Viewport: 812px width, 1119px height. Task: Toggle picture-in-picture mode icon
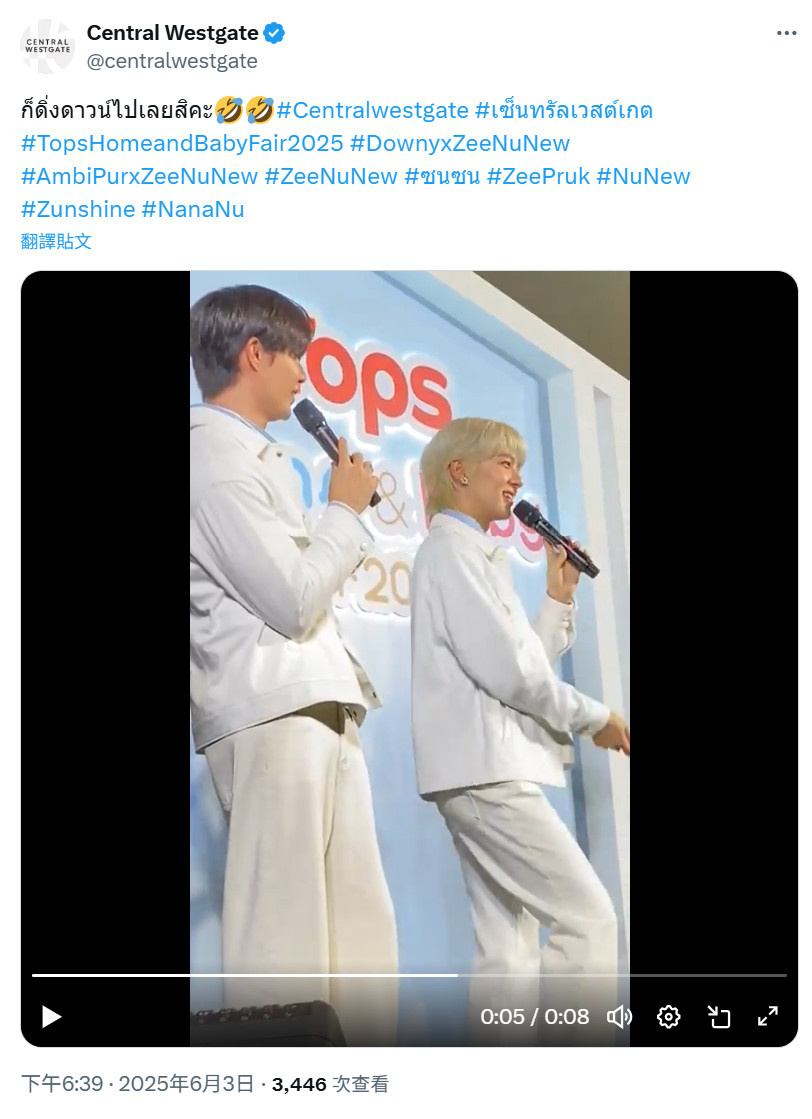click(x=719, y=1016)
